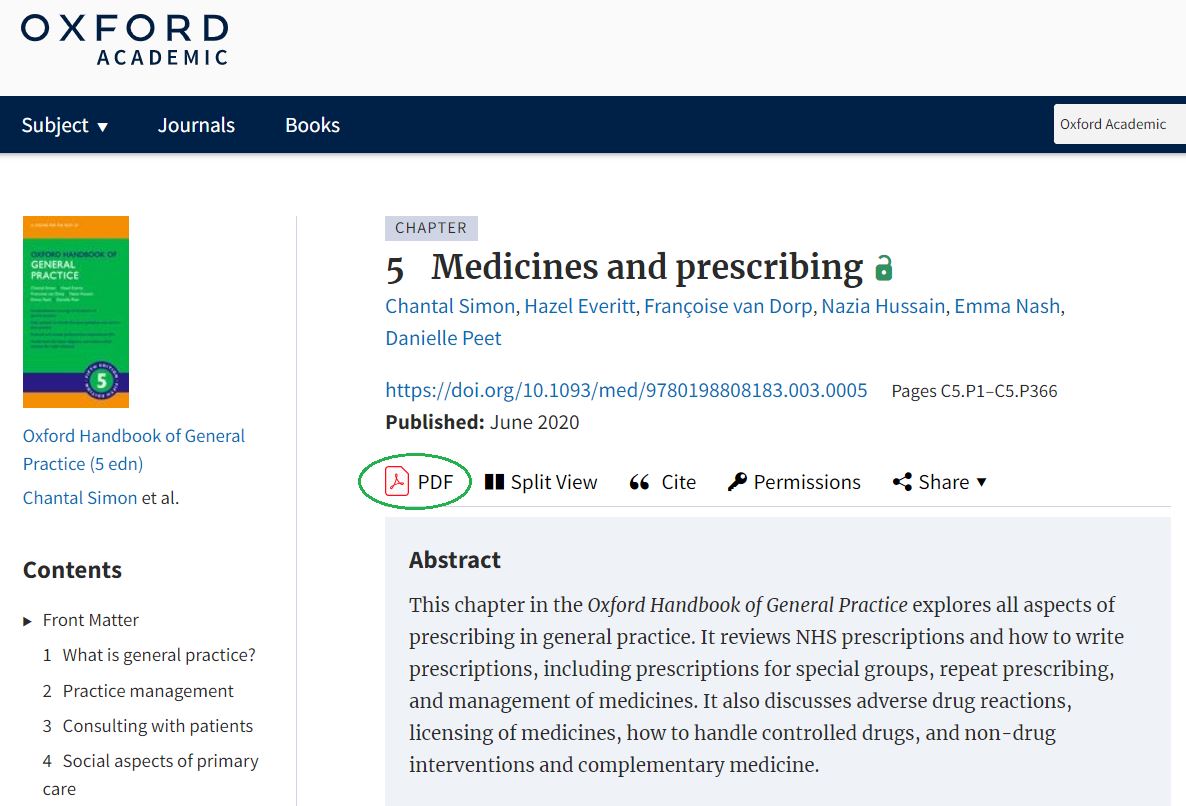Click the Oxford Academic search scope field

click(1120, 125)
